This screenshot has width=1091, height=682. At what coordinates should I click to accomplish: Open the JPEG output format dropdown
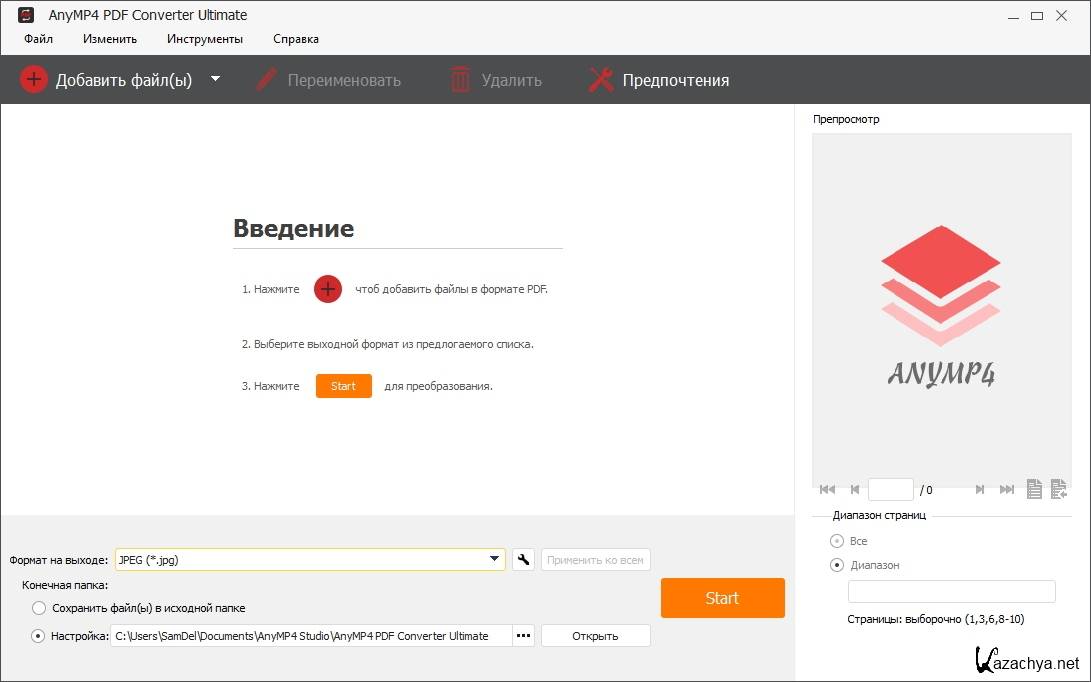pyautogui.click(x=495, y=560)
